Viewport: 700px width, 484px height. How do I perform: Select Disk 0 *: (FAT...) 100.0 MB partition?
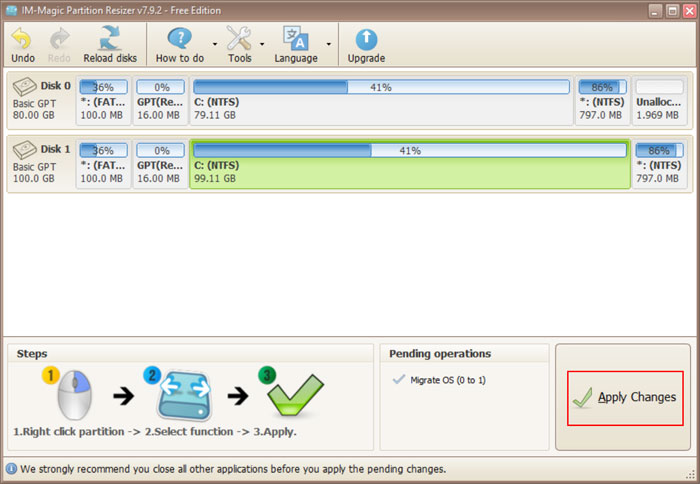coord(103,100)
